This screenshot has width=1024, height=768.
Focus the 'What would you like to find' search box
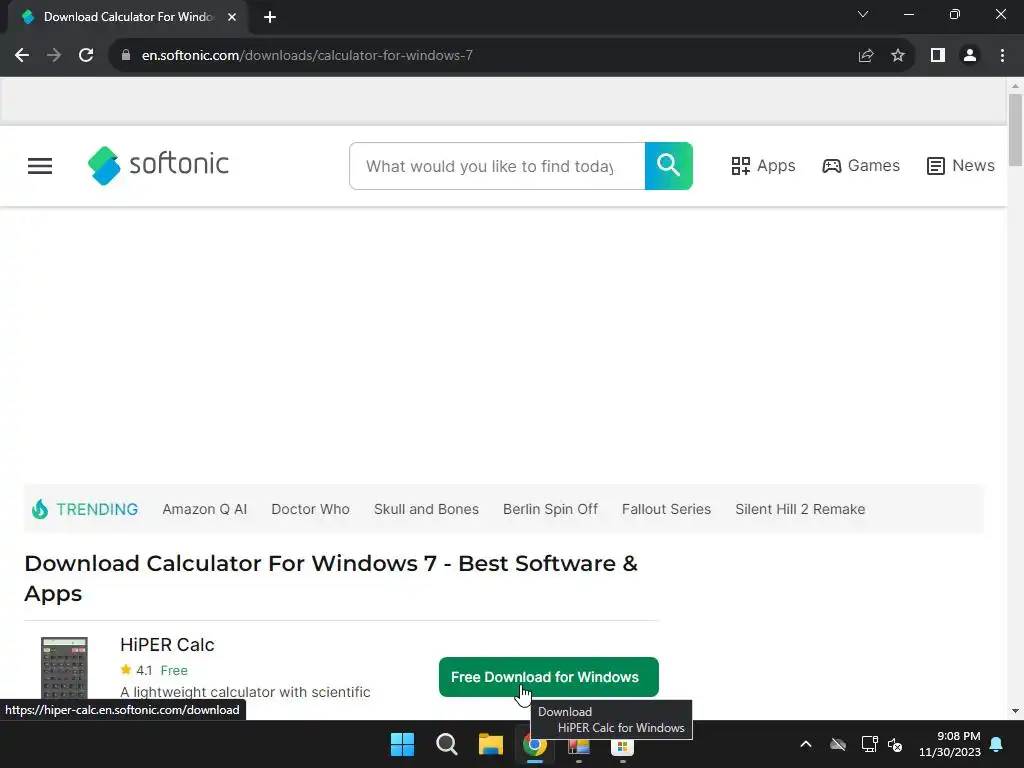[x=497, y=166]
